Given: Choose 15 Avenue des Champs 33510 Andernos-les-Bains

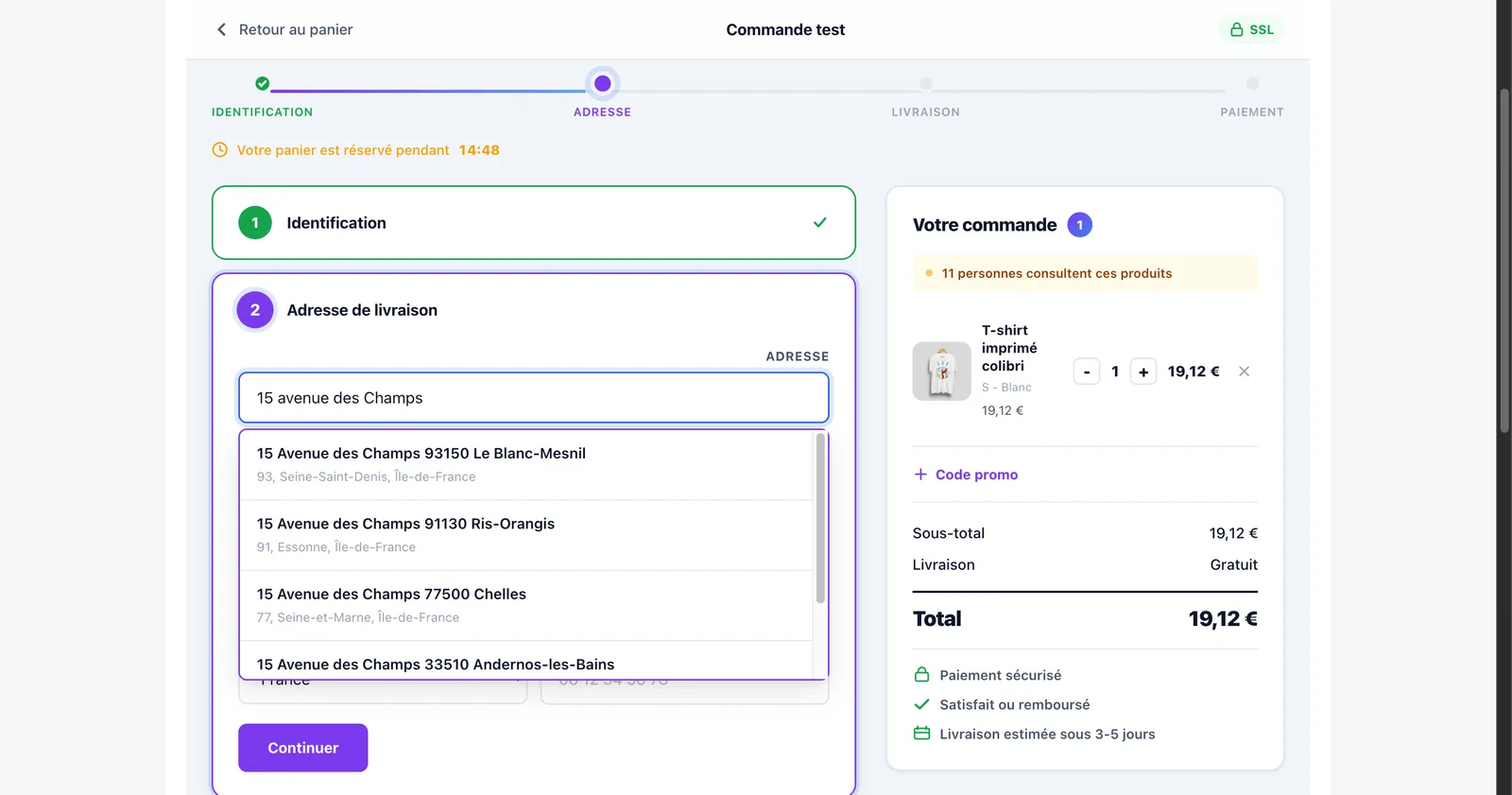Looking at the screenshot, I should [526, 661].
